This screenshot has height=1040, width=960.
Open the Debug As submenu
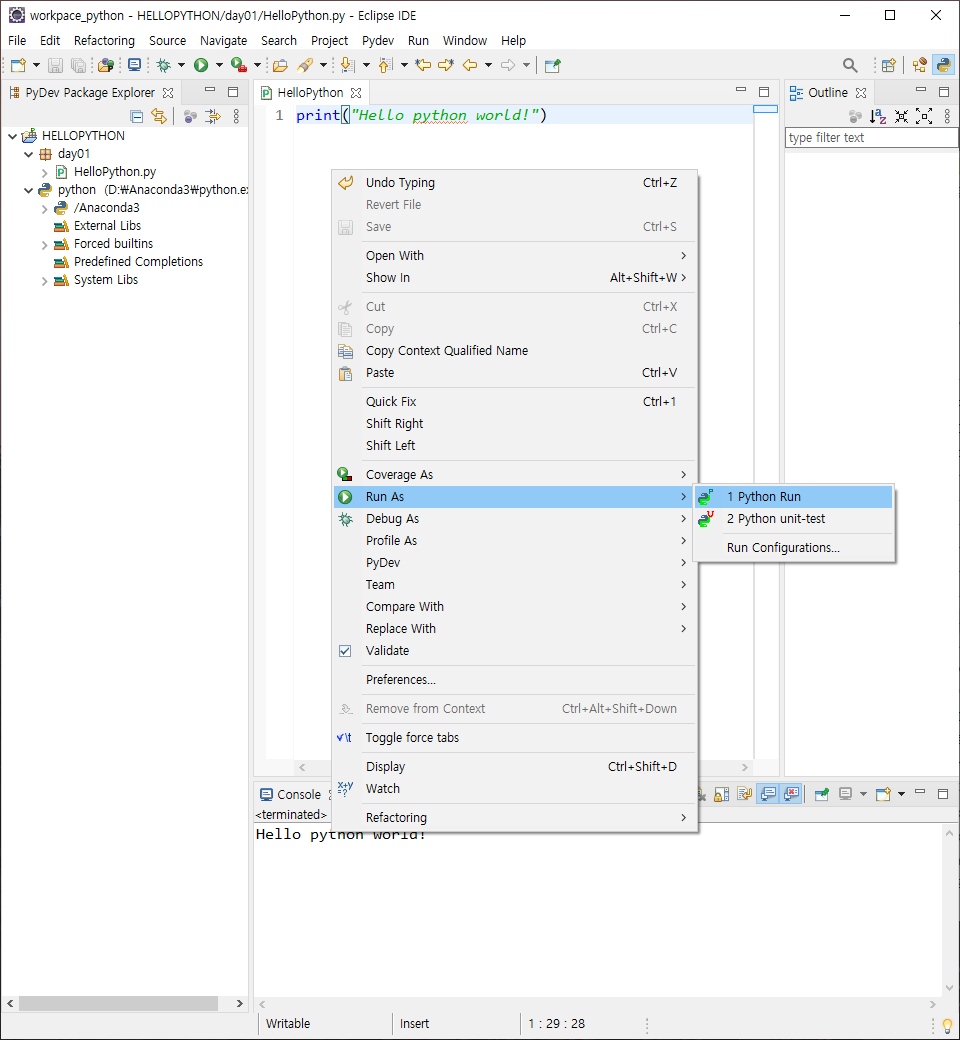coord(514,519)
